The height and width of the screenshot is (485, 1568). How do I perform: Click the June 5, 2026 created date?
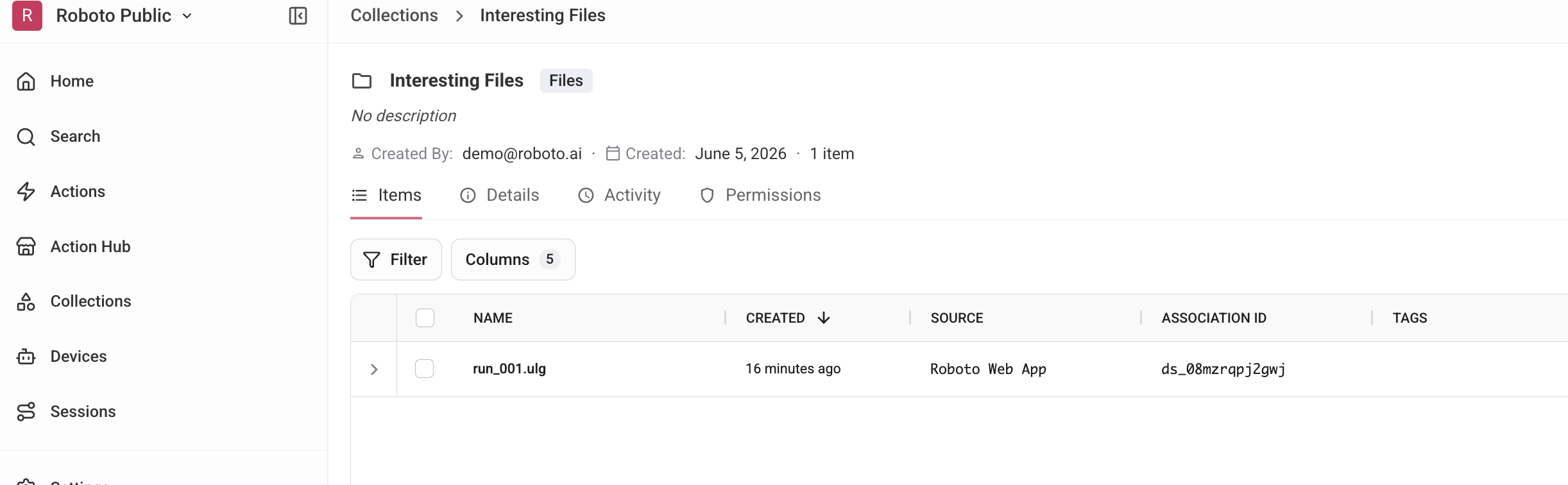[740, 154]
